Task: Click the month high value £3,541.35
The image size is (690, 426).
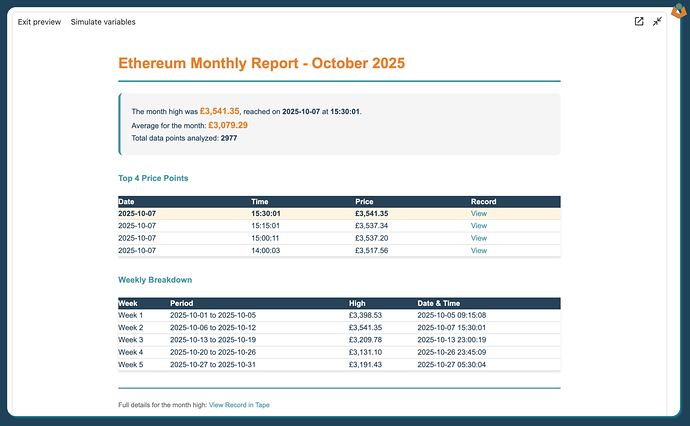Action: click(x=219, y=111)
